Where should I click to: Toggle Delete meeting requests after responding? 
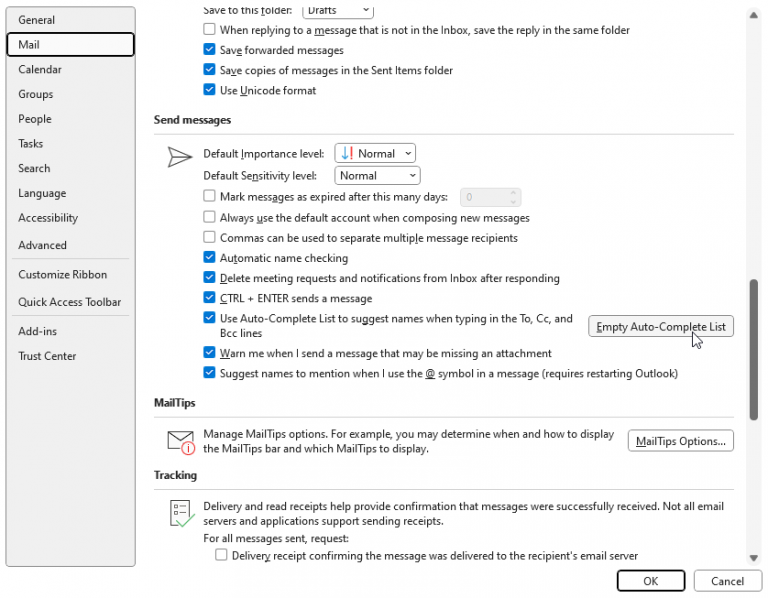pyautogui.click(x=209, y=277)
